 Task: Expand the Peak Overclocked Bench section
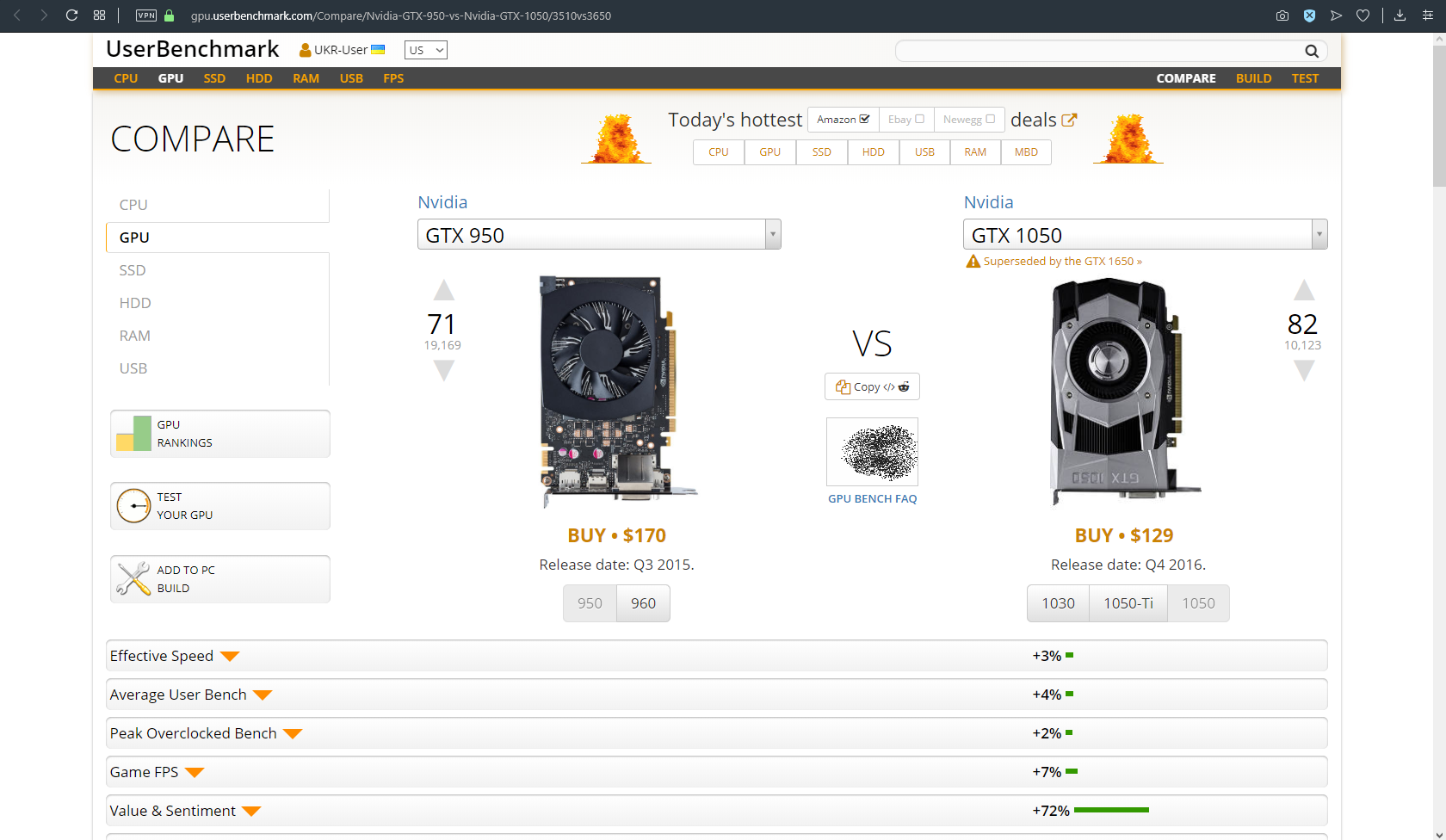coord(293,734)
